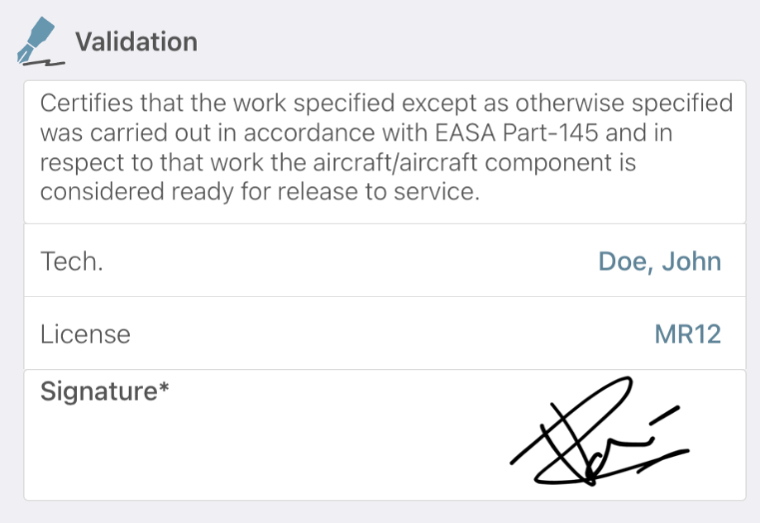Click blank middle of the Tech. row
Image resolution: width=760 pixels, height=523 pixels.
349,261
